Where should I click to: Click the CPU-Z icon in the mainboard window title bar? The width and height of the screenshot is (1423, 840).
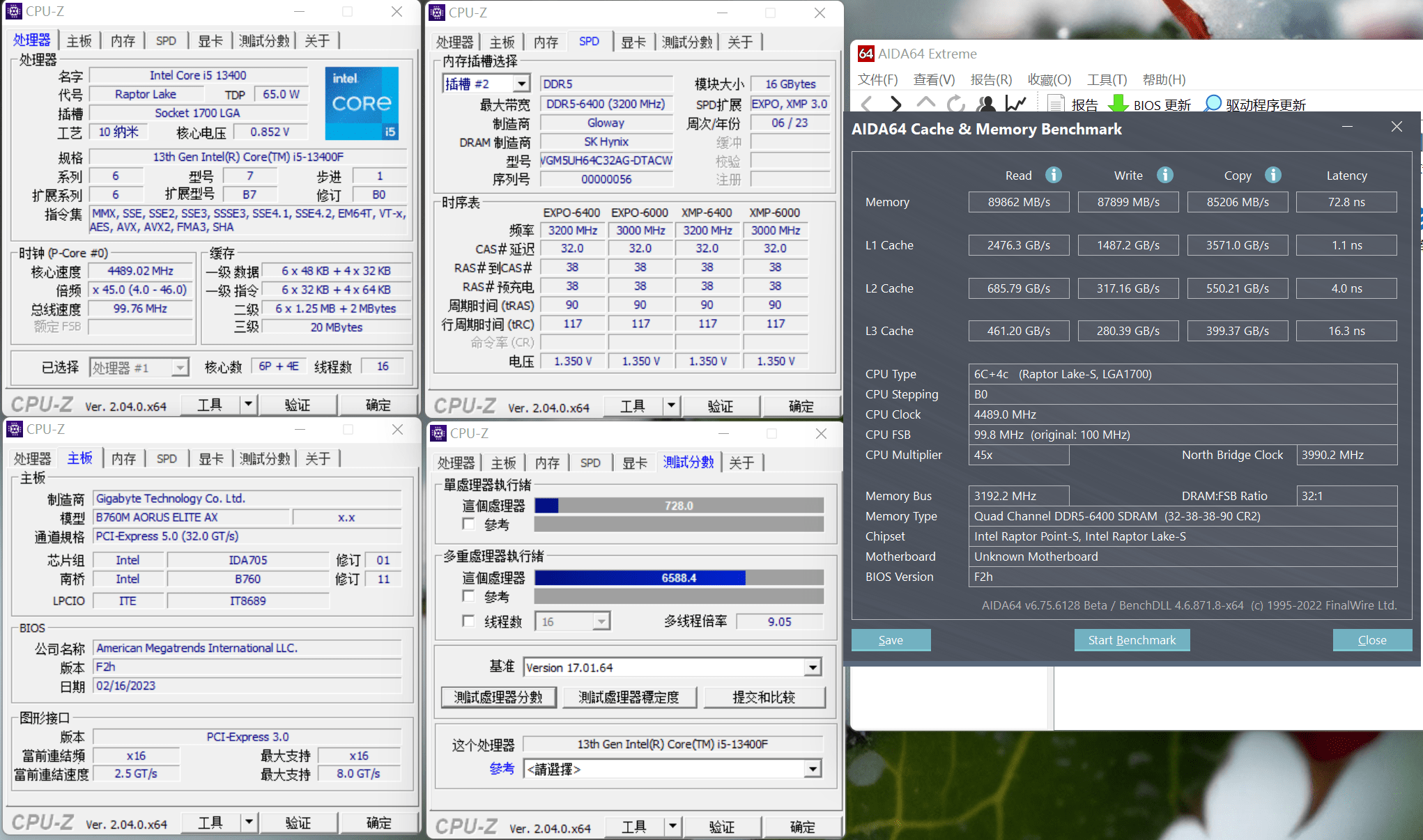(15, 429)
